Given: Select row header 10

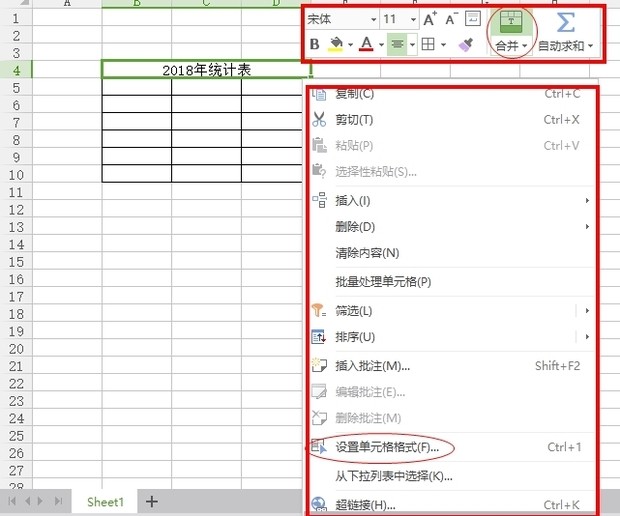Looking at the screenshot, I should point(16,174).
